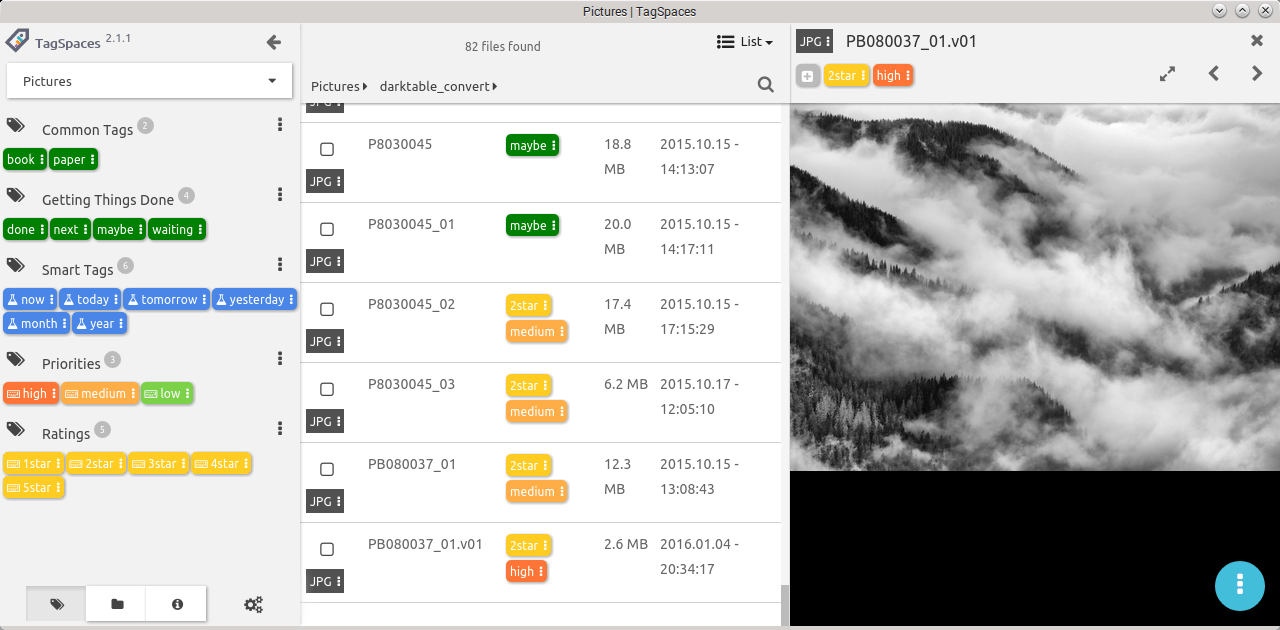Viewport: 1280px width, 630px height.
Task: Click the Priorities group tag icon
Action: pyautogui.click(x=16, y=359)
